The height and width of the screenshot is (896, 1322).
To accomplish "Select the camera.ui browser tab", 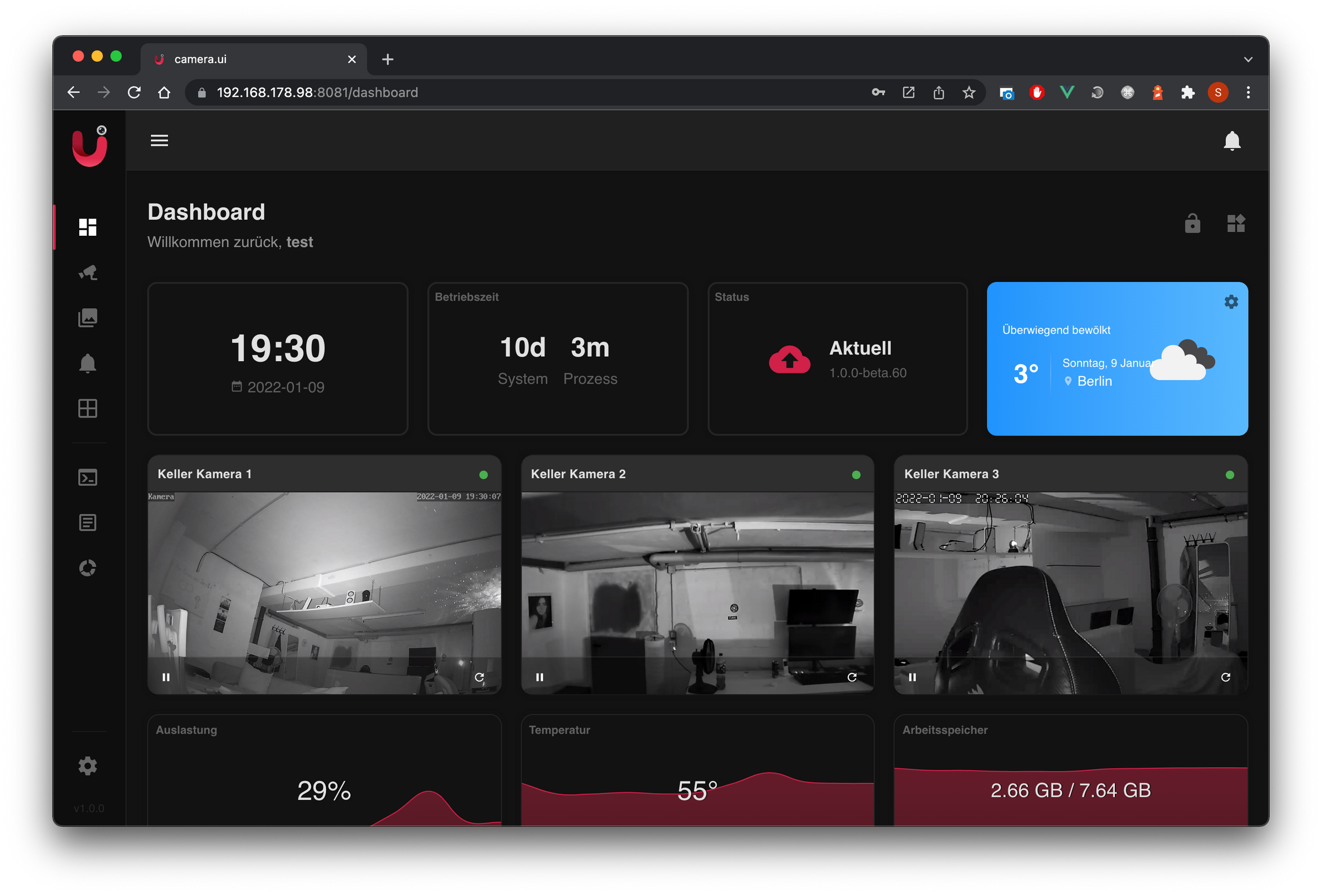I will (253, 59).
